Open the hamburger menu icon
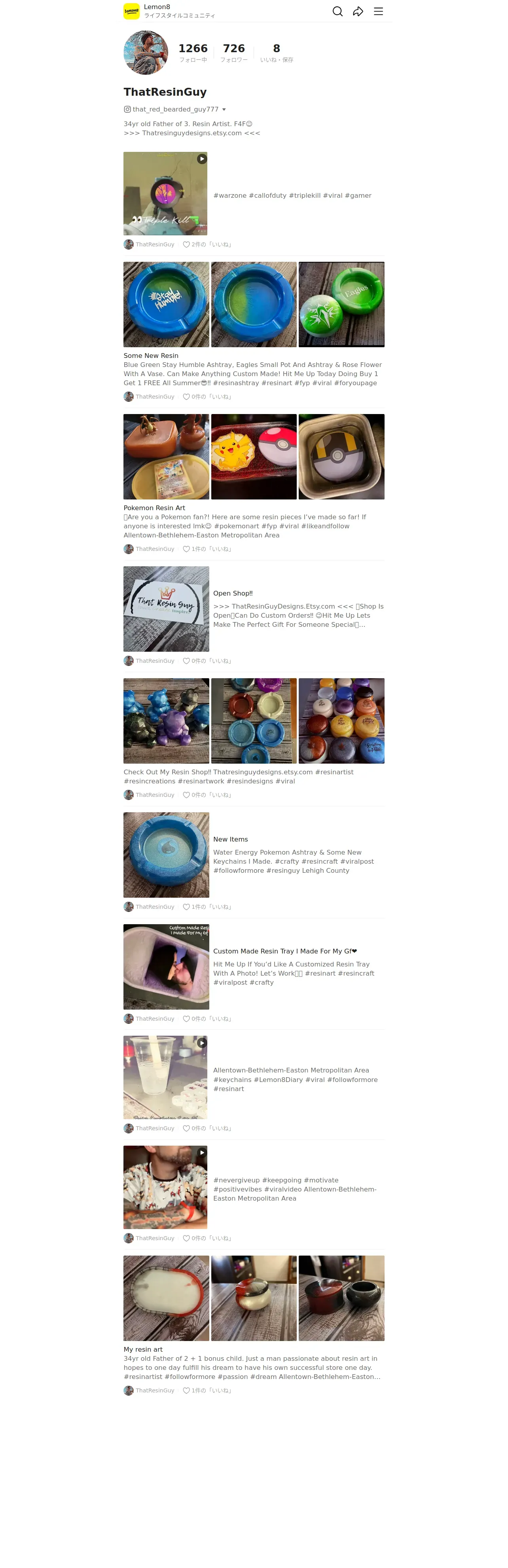Image resolution: width=508 pixels, height=1568 pixels. click(x=378, y=11)
